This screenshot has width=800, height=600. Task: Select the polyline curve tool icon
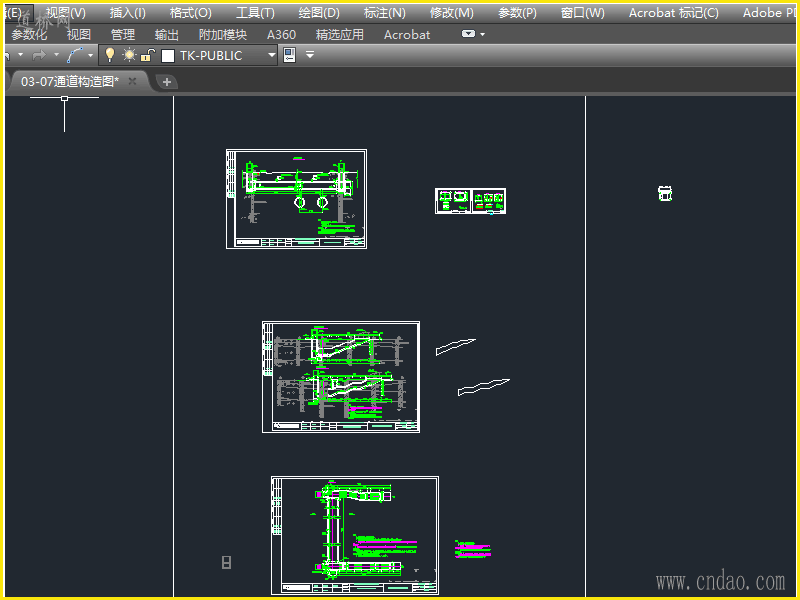(75, 55)
